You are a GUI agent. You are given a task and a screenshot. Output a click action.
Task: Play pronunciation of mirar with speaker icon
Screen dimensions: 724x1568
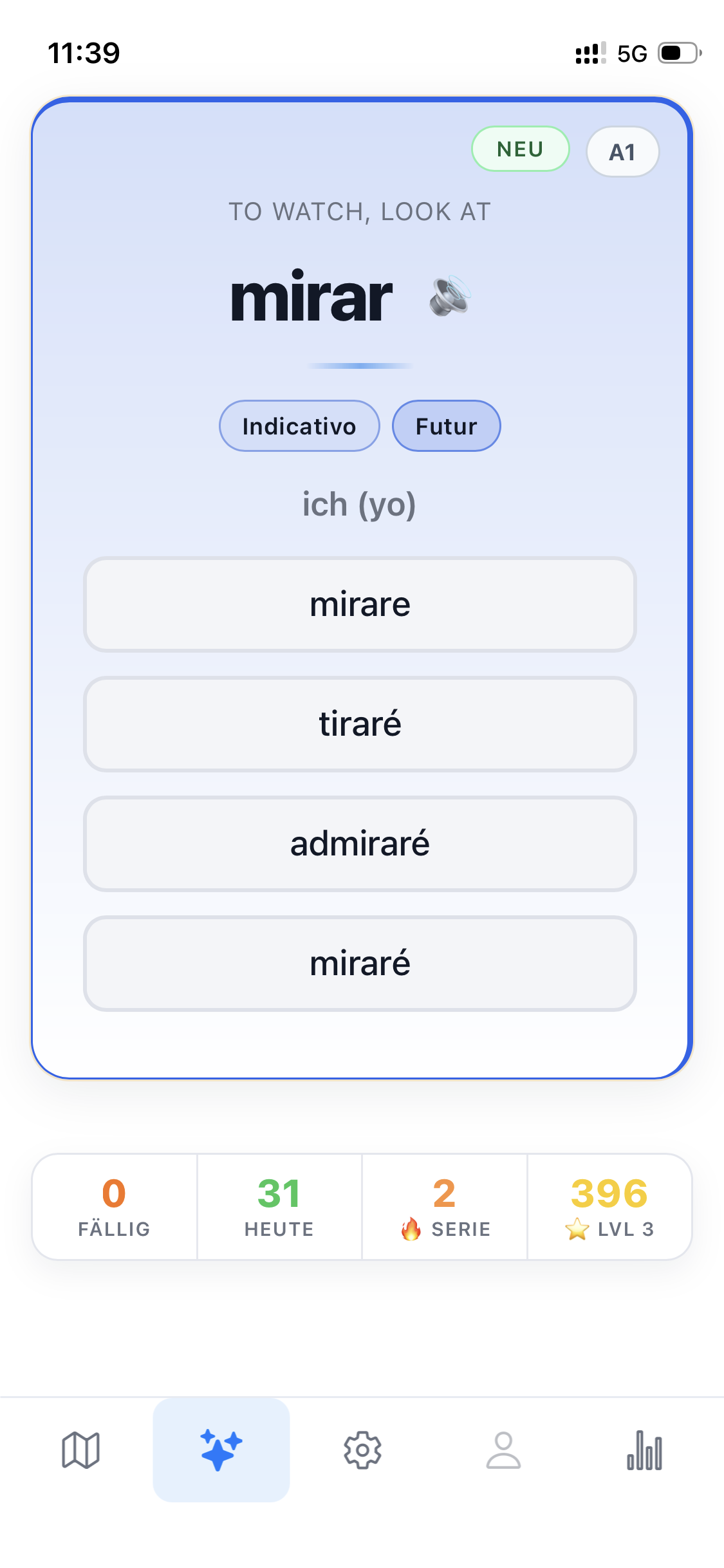click(x=448, y=297)
